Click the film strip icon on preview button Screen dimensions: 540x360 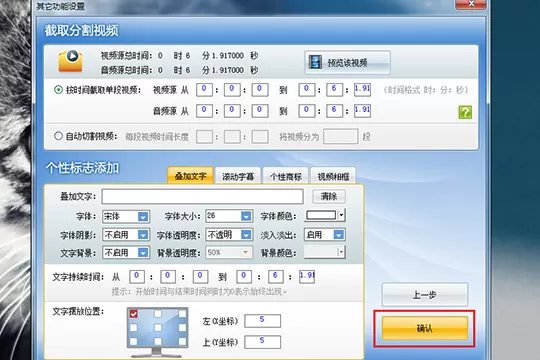point(315,62)
